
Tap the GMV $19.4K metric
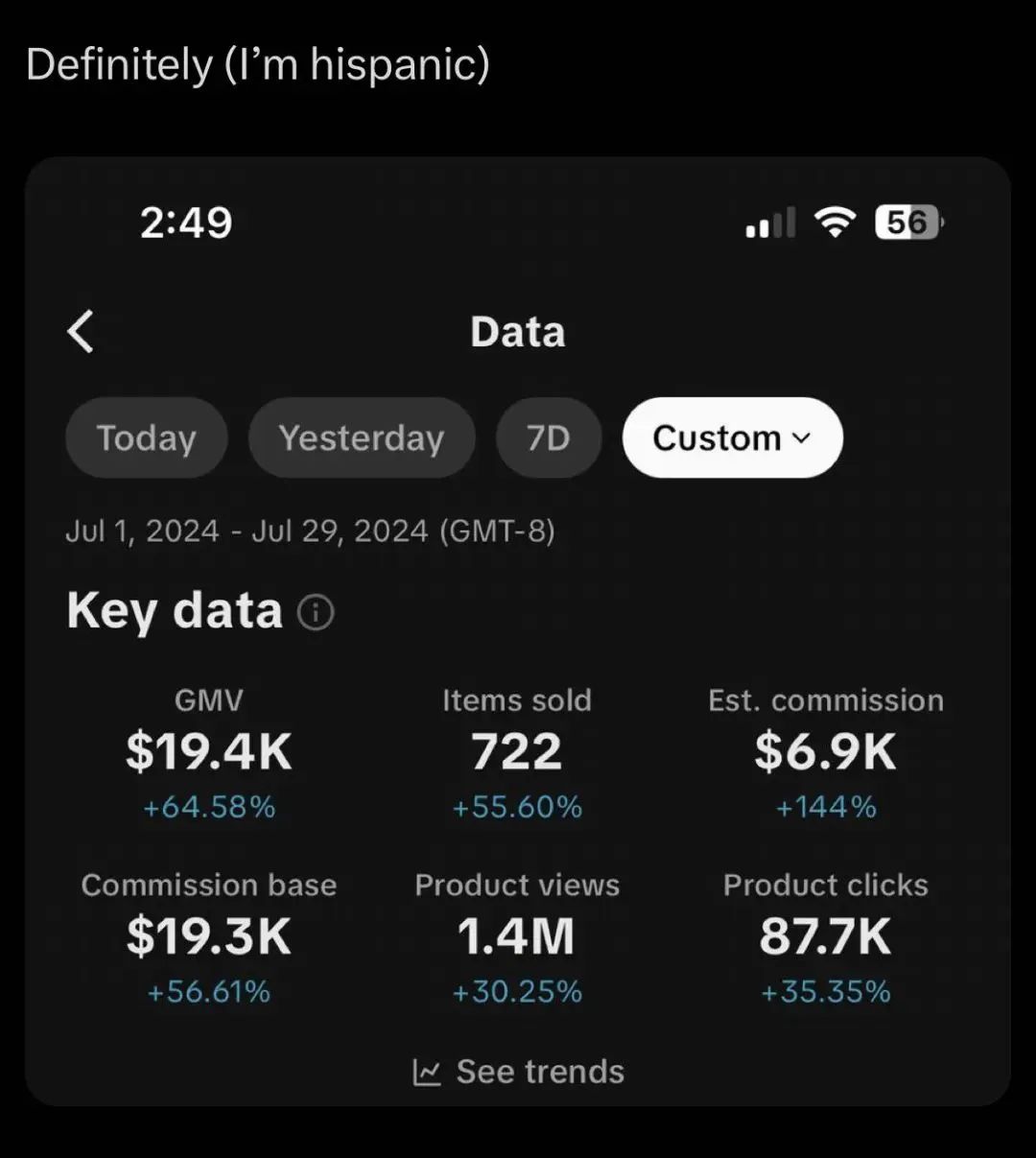pyautogui.click(x=209, y=753)
